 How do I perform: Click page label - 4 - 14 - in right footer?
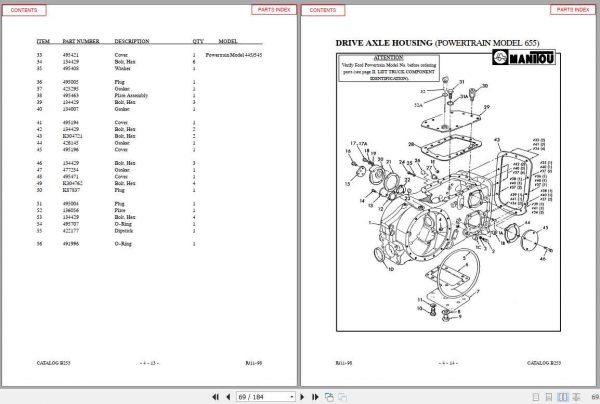pos(448,363)
